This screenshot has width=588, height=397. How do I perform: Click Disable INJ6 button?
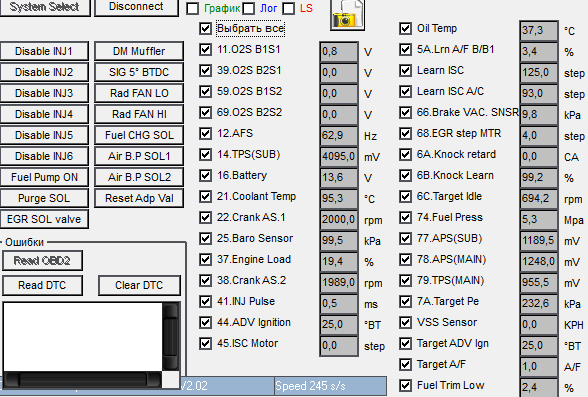coord(44,156)
